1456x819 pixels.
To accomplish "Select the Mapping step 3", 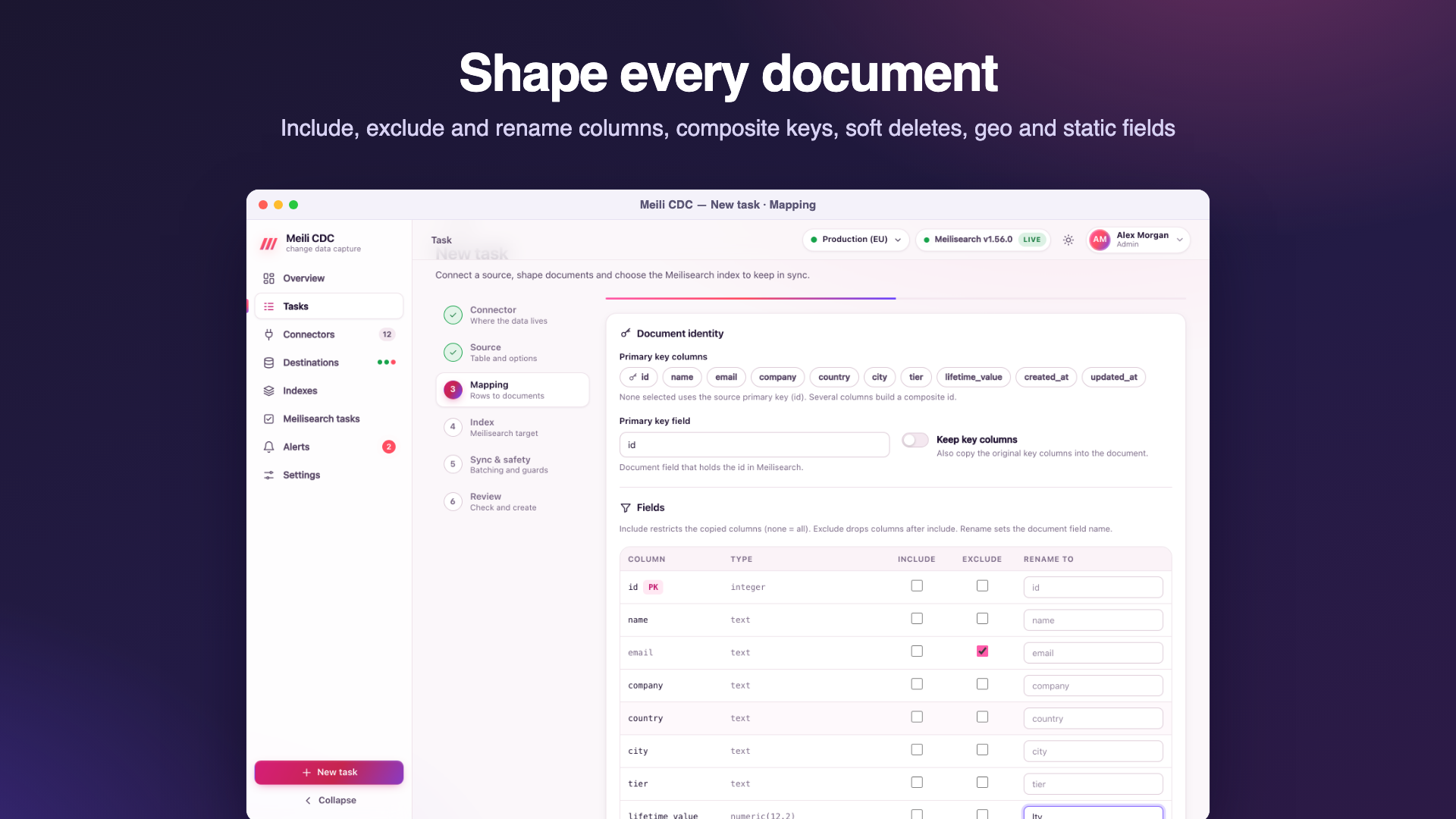I will coord(513,390).
